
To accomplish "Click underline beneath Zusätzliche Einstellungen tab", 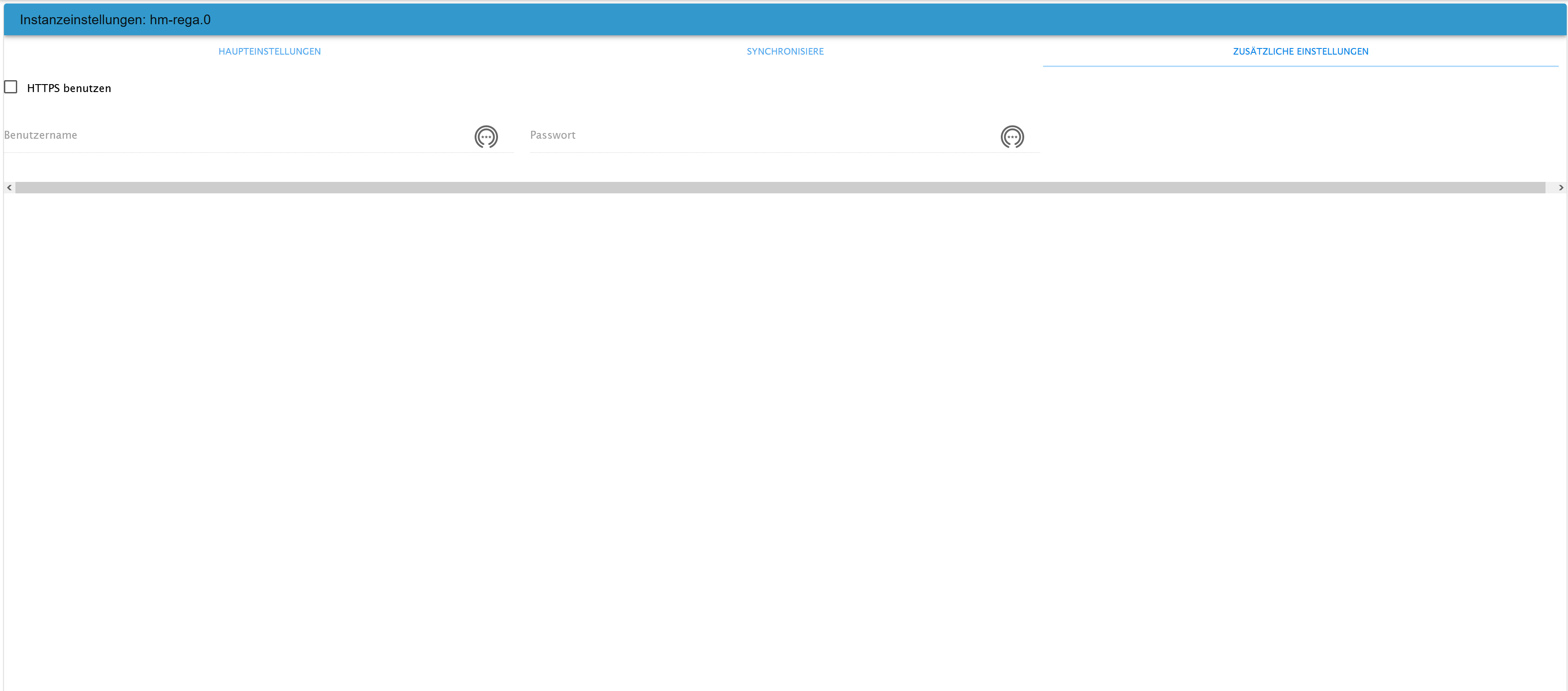I will click(1300, 66).
